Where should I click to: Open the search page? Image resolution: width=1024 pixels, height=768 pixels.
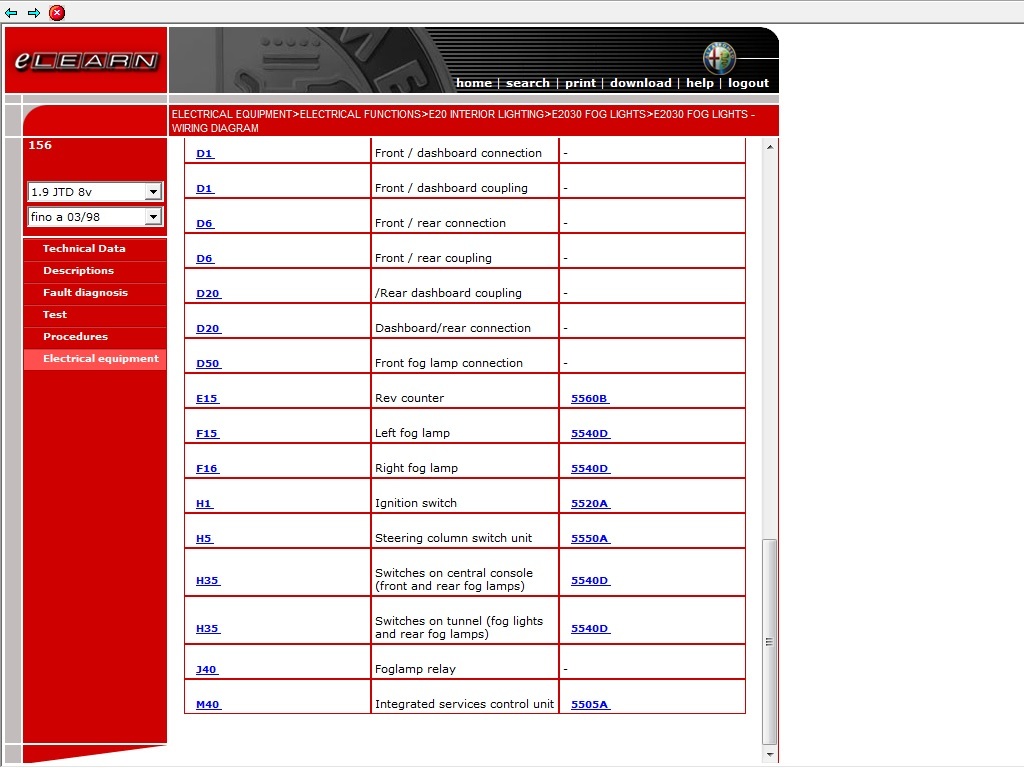(528, 83)
